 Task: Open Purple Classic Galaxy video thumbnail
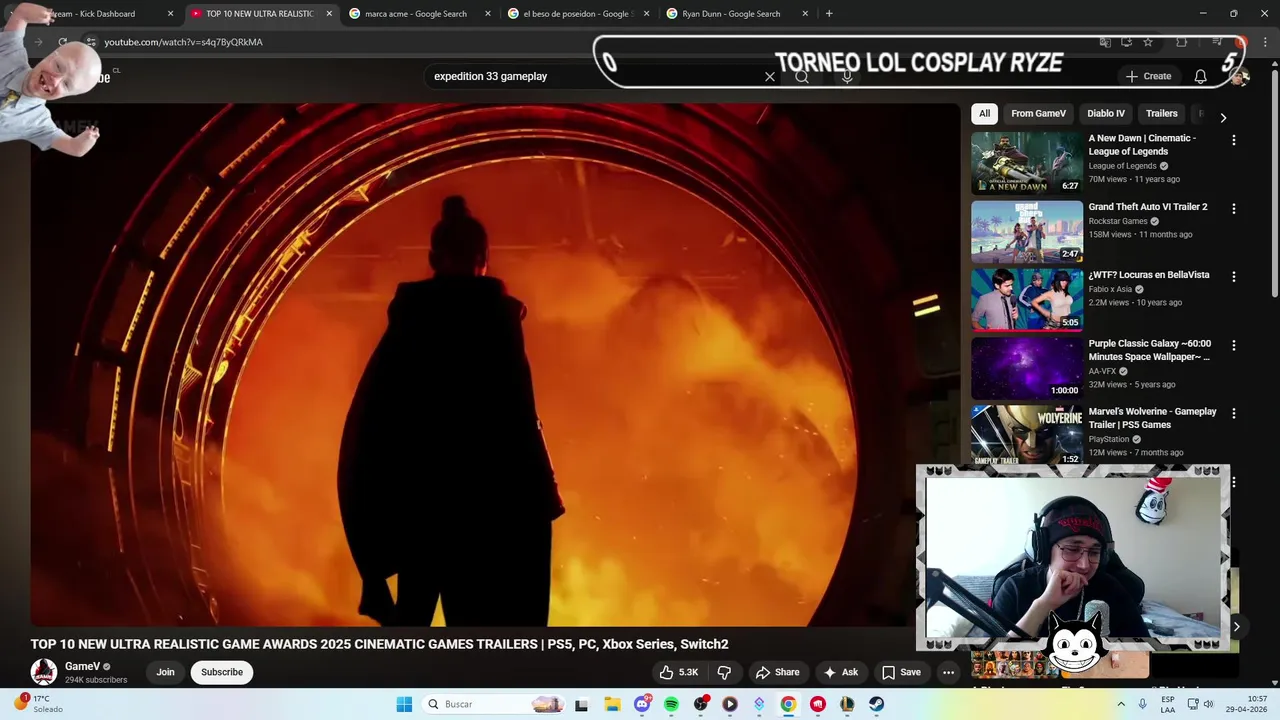tap(1027, 368)
